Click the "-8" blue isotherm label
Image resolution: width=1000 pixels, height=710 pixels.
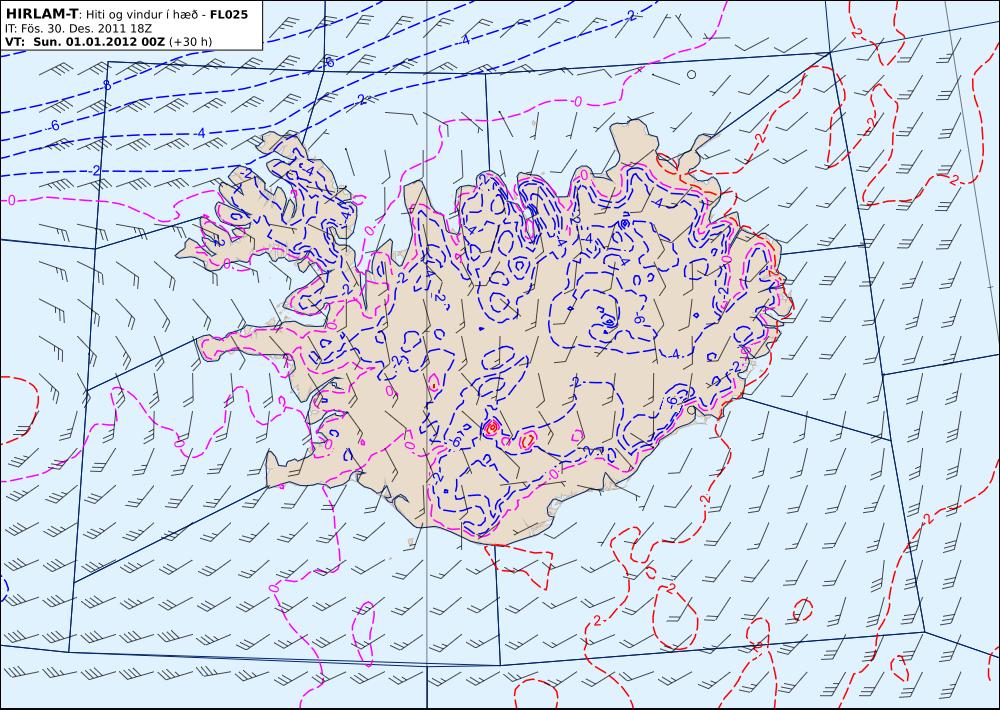click(107, 85)
